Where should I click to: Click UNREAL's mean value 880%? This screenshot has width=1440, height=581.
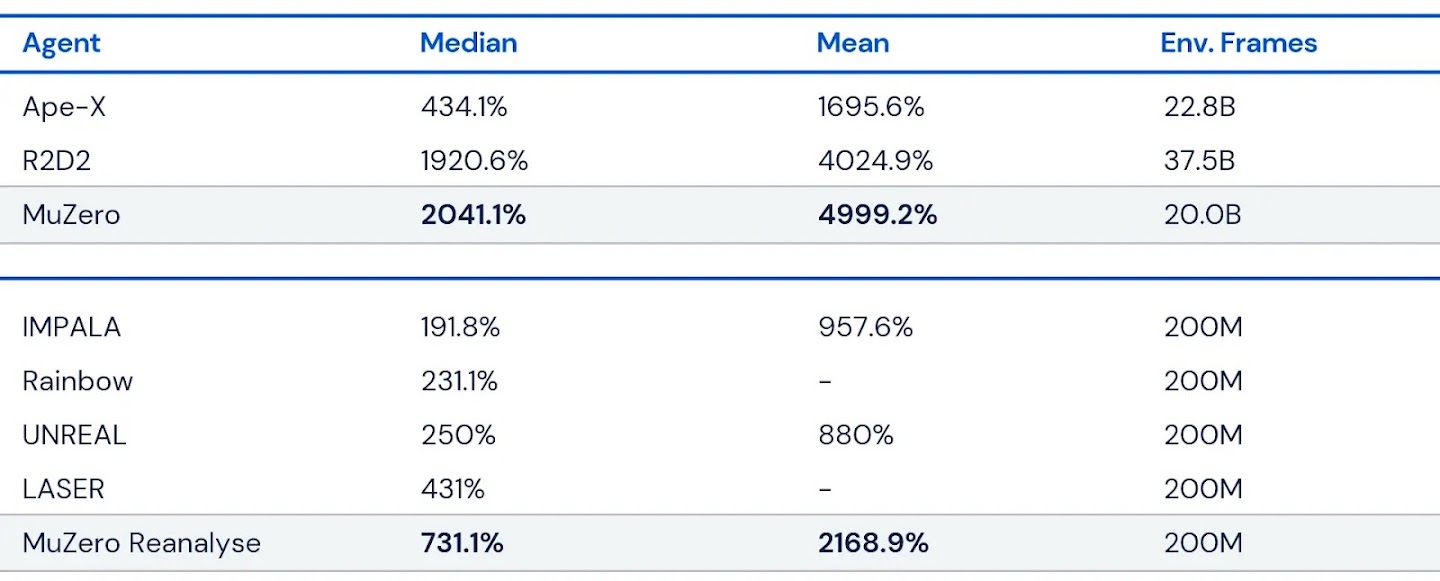855,435
